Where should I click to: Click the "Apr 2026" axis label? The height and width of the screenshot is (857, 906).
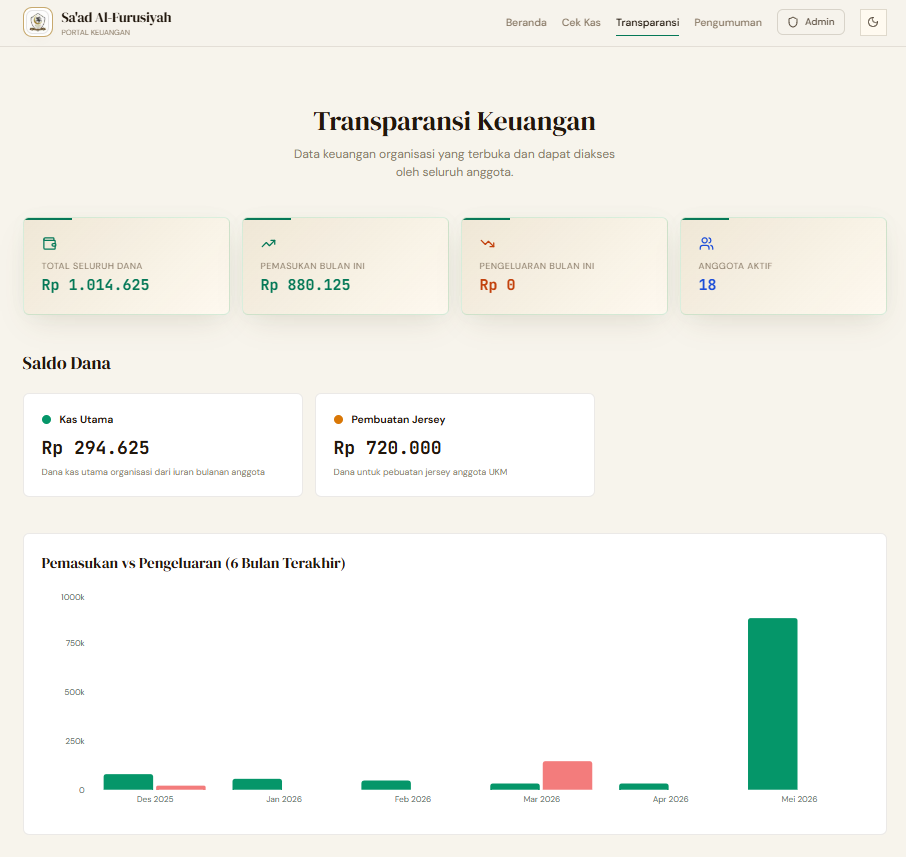[670, 799]
